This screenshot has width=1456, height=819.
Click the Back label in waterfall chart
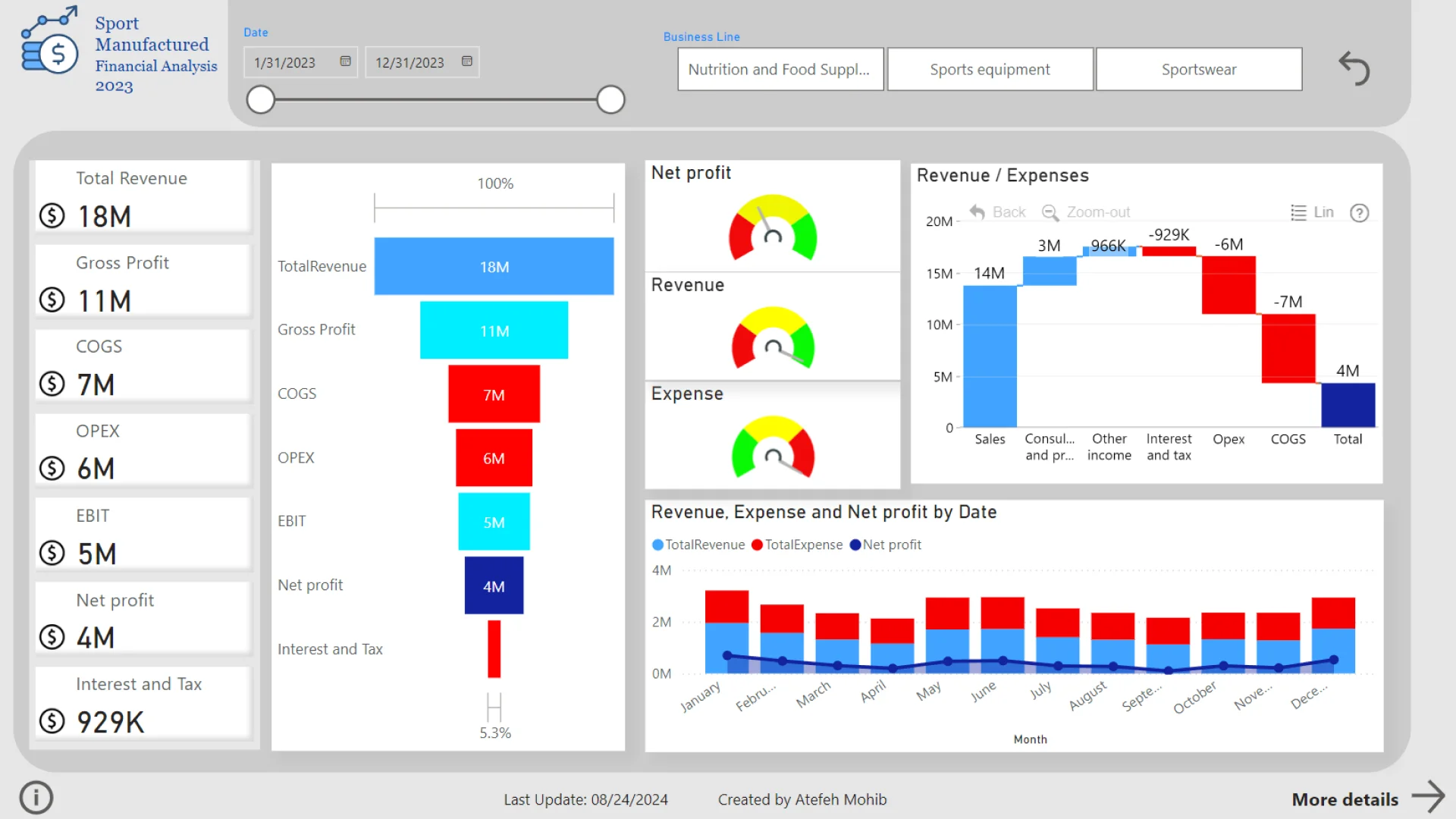1009,212
